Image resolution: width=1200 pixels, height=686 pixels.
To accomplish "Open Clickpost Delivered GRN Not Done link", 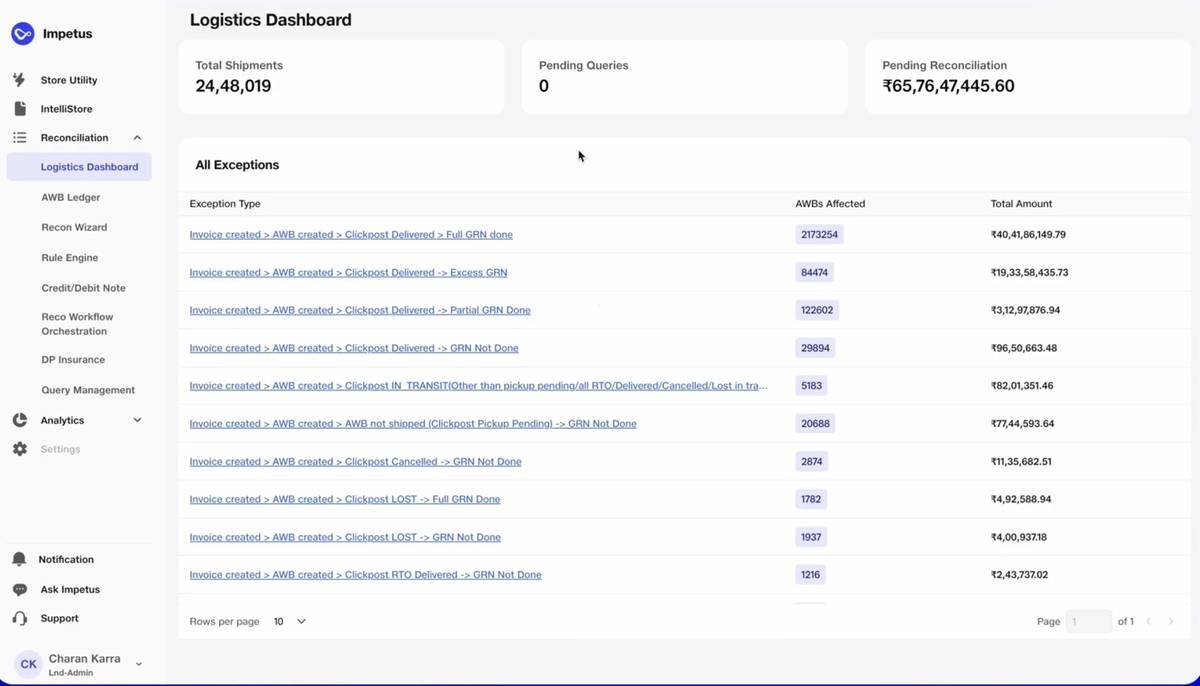I will 354,348.
